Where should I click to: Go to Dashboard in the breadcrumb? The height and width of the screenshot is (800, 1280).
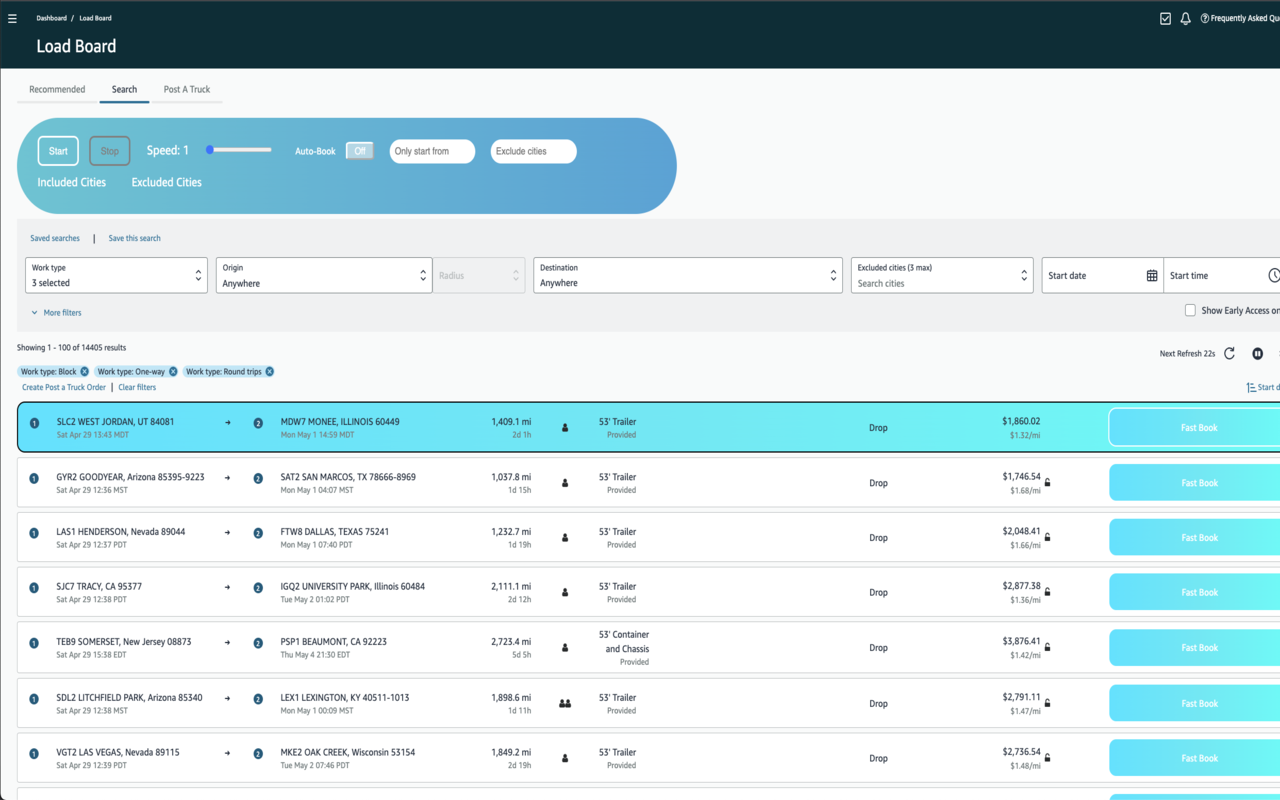[52, 18]
